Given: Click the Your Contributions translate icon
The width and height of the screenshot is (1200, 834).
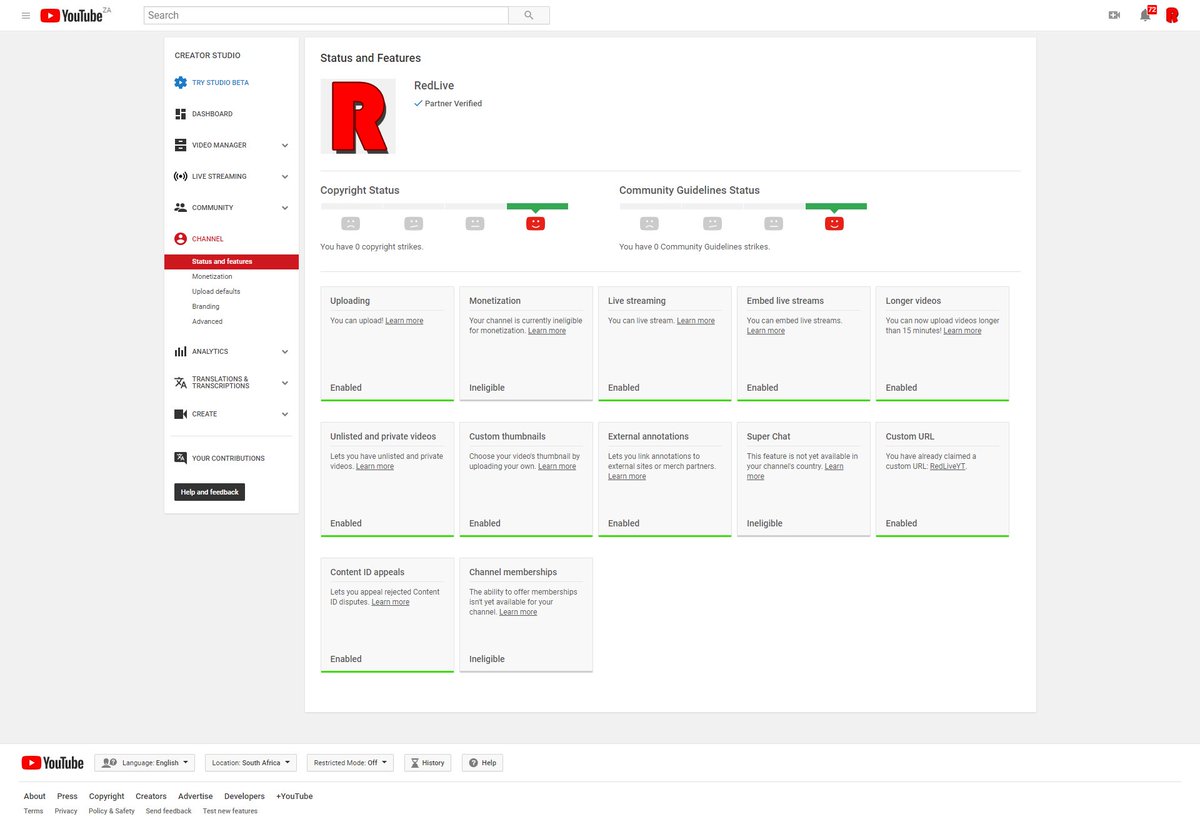Looking at the screenshot, I should (180, 458).
